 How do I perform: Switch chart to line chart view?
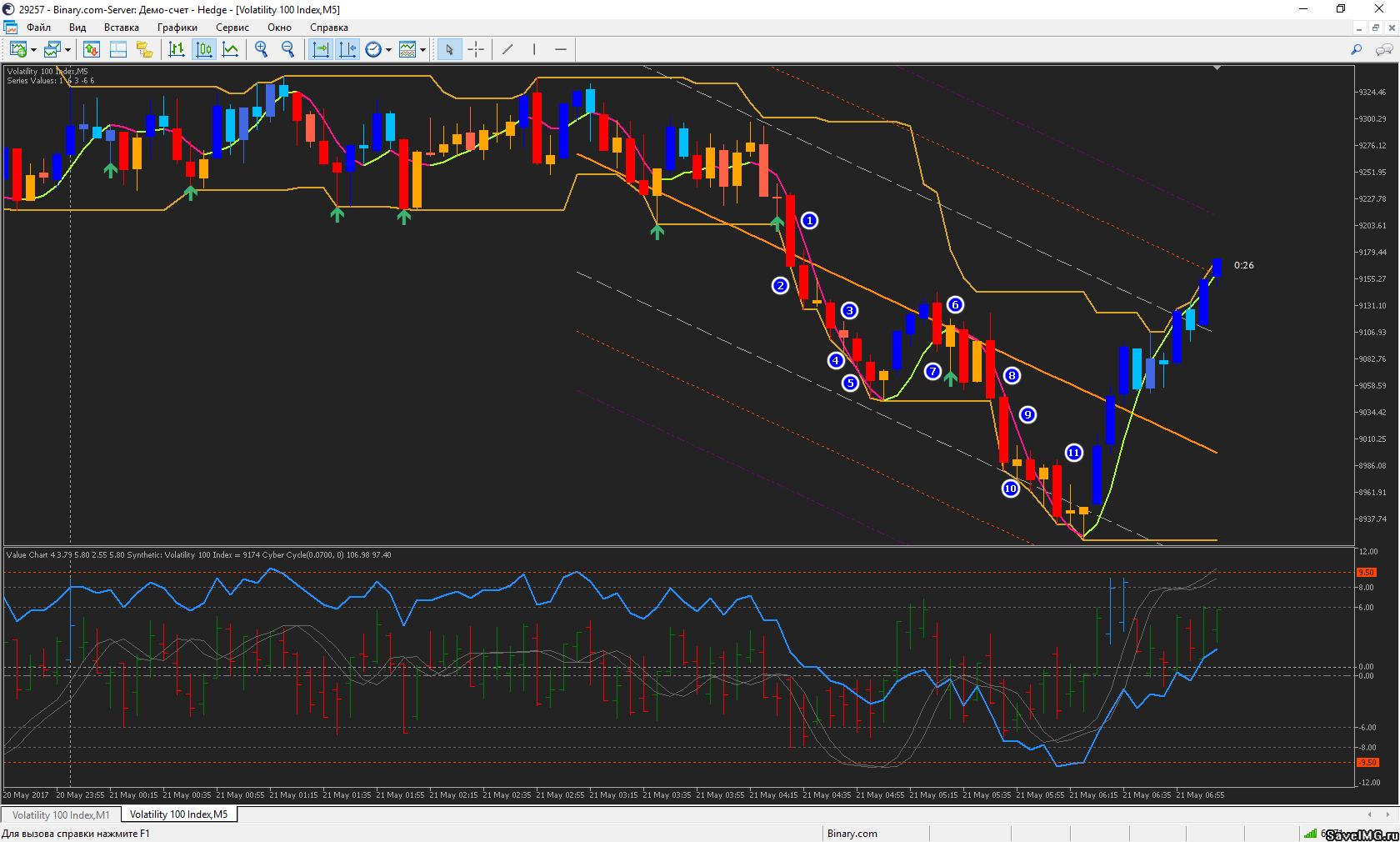tap(231, 50)
